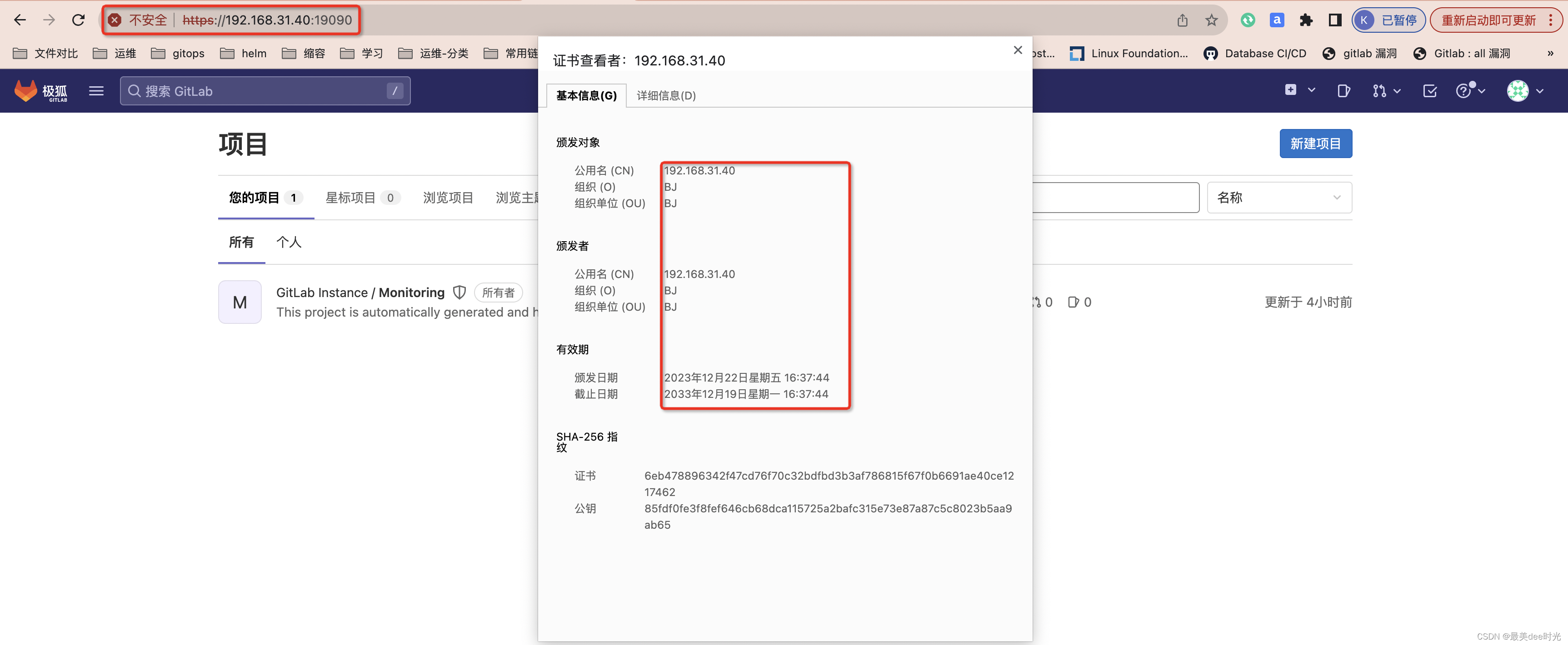Open 运维 bookmark folder
1568x645 pixels.
pyautogui.click(x=115, y=54)
